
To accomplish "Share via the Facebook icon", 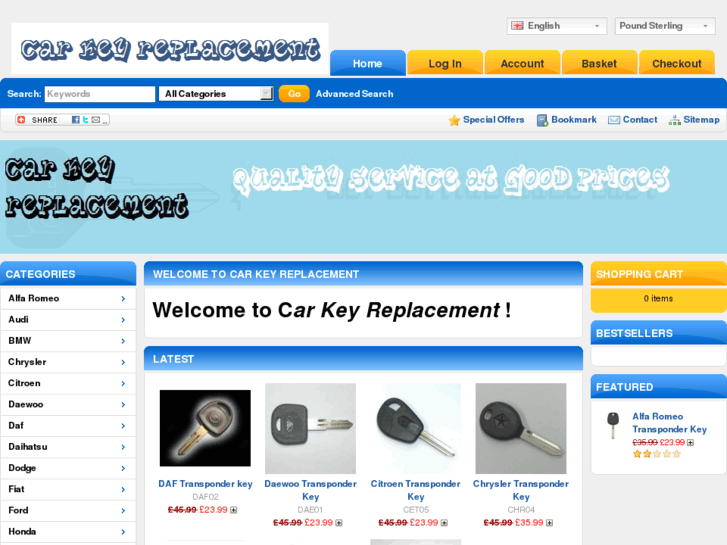I will tap(76, 120).
